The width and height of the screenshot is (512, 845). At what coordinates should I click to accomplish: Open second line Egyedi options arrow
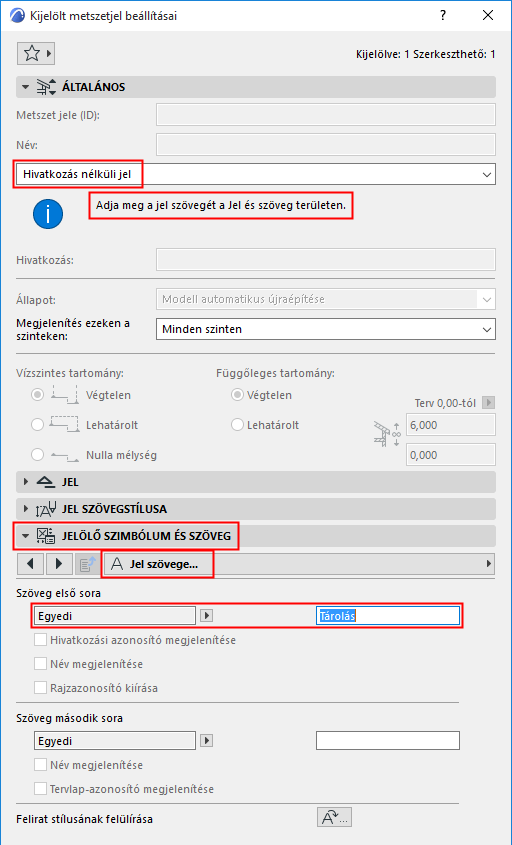click(x=206, y=740)
